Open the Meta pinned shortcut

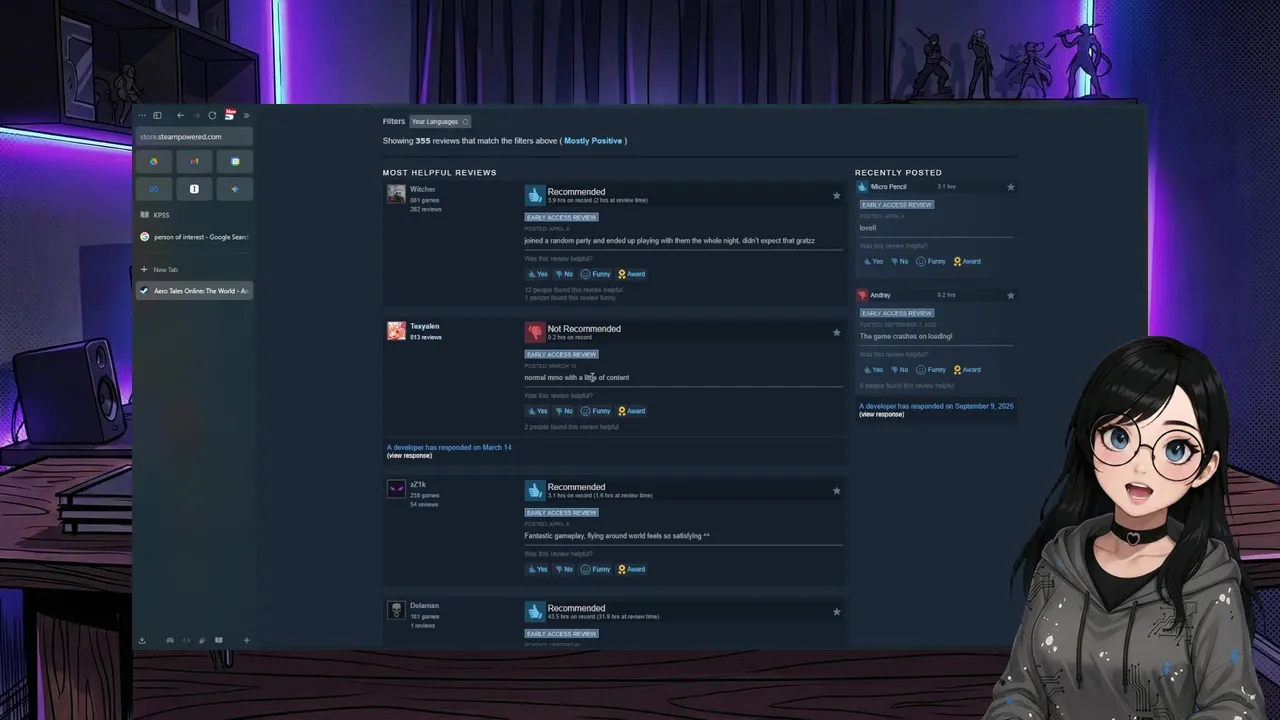coord(154,189)
